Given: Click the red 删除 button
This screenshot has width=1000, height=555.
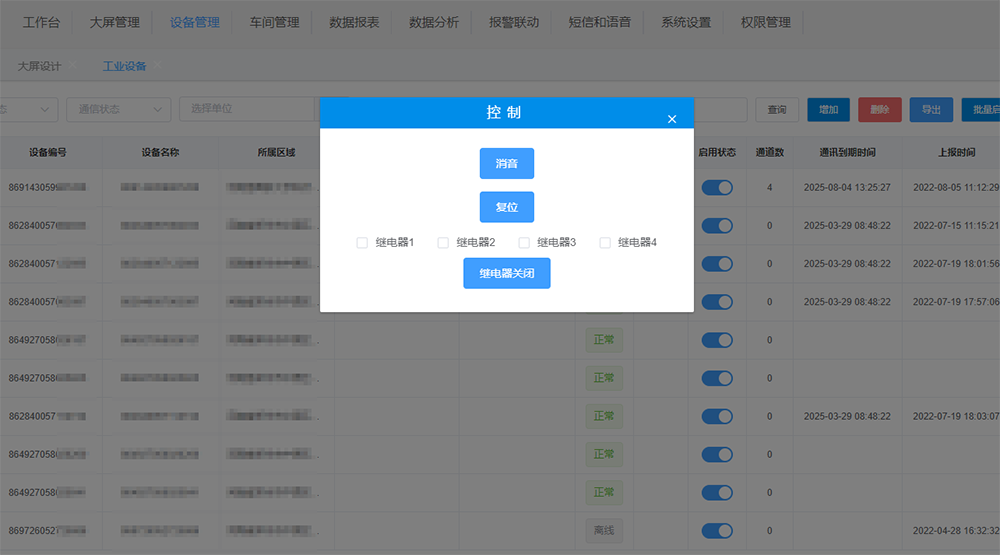Looking at the screenshot, I should click(x=880, y=110).
